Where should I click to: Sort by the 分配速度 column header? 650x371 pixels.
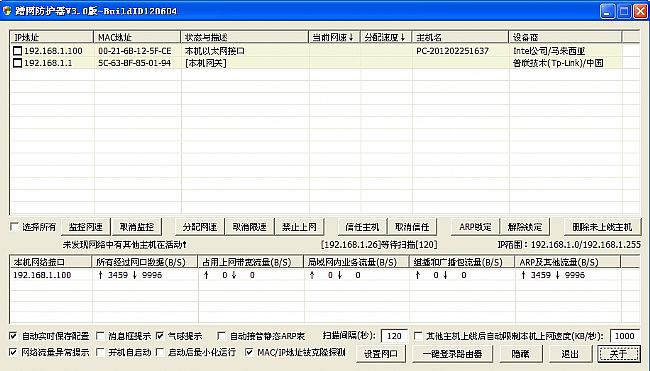[386, 37]
